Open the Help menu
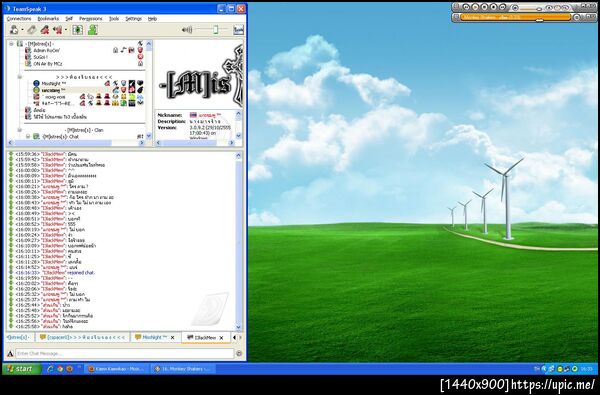The width and height of the screenshot is (600, 395). [152, 18]
